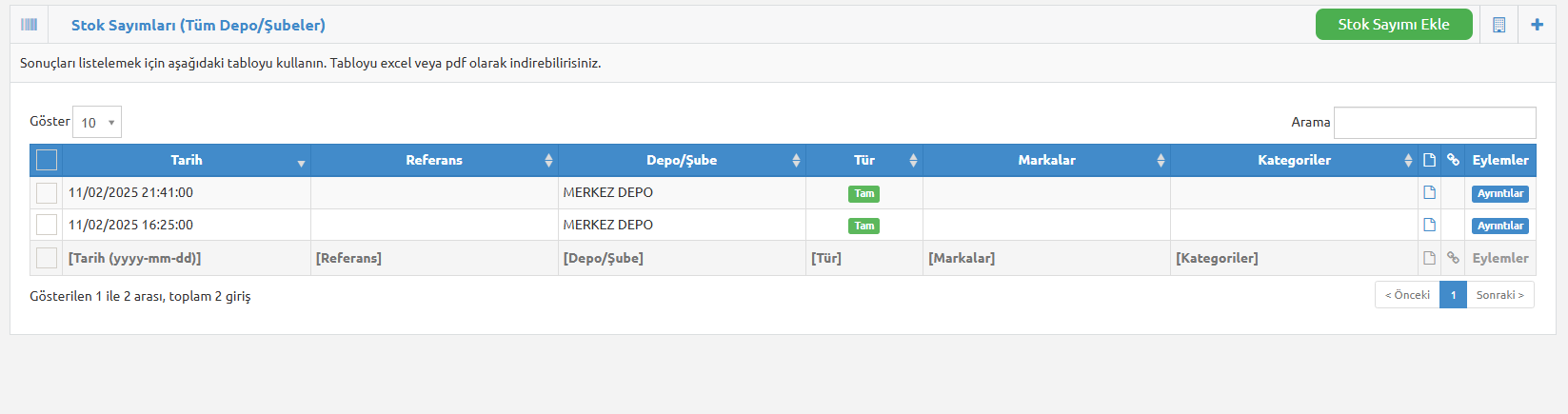Open the building icon next to Stok Sayımı Ekle
1568x414 pixels.
[1499, 25]
